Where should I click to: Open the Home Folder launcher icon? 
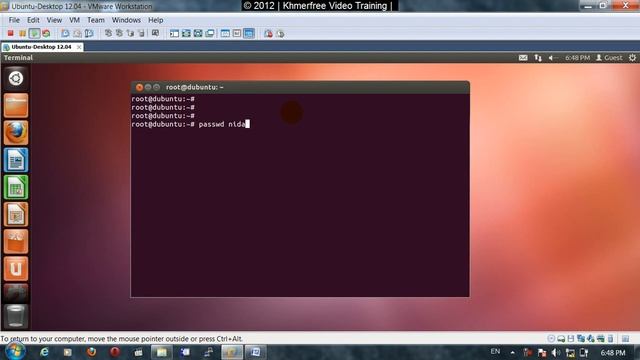[16, 105]
